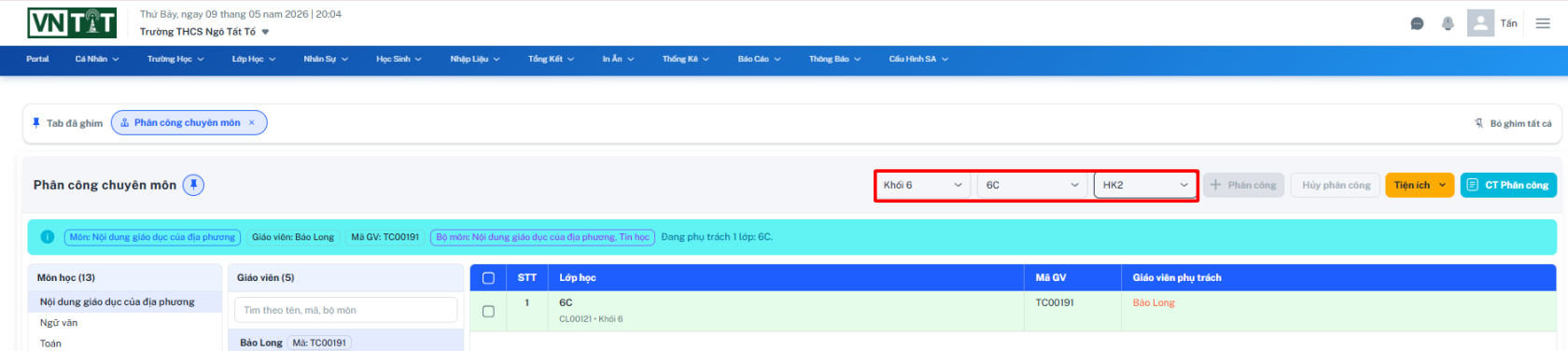Viewport: 1568px width, 351px height.
Task: Expand the Tiện ích dropdown button
Action: click(1420, 185)
